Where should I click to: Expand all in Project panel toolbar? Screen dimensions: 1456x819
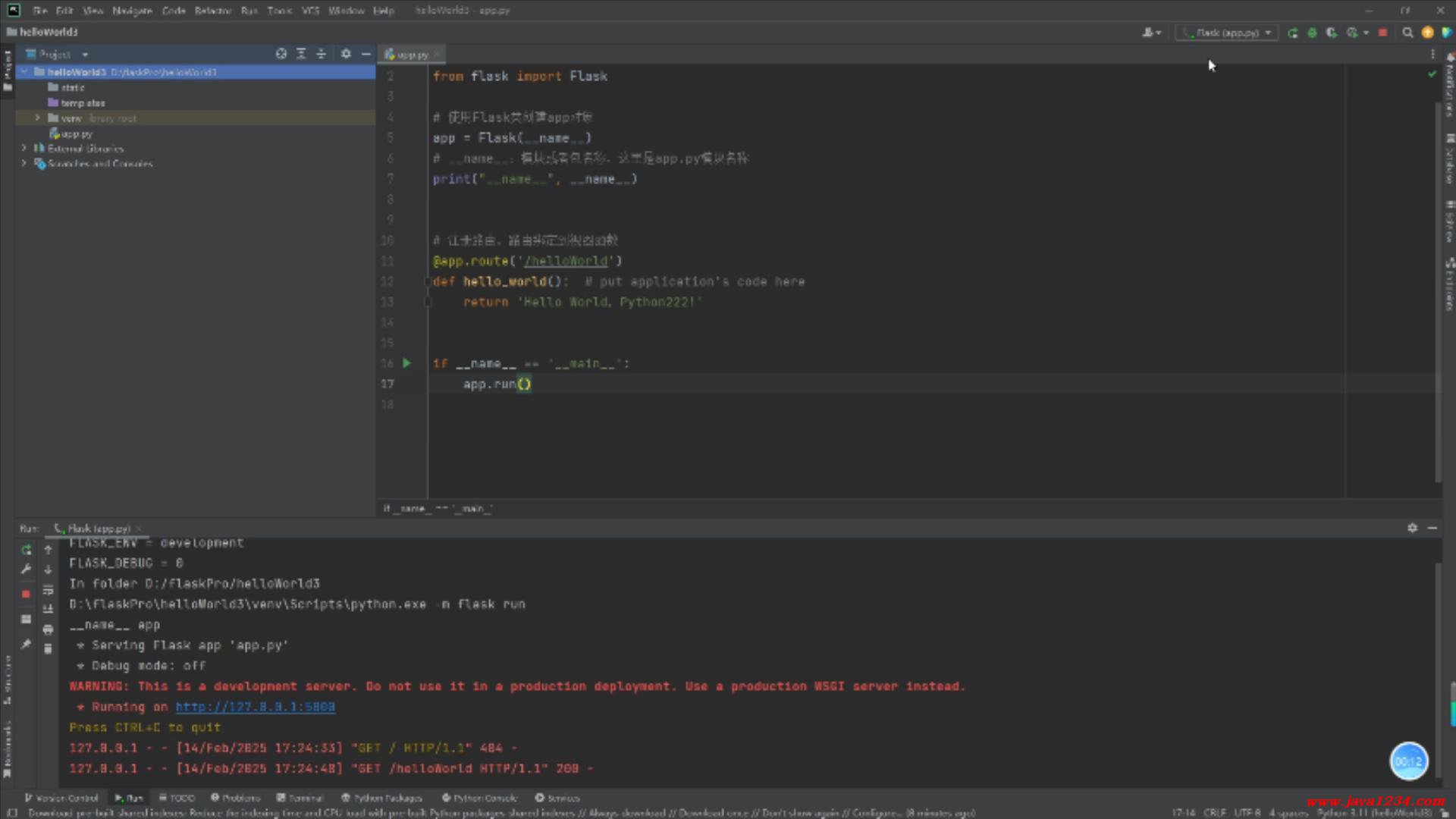301,54
